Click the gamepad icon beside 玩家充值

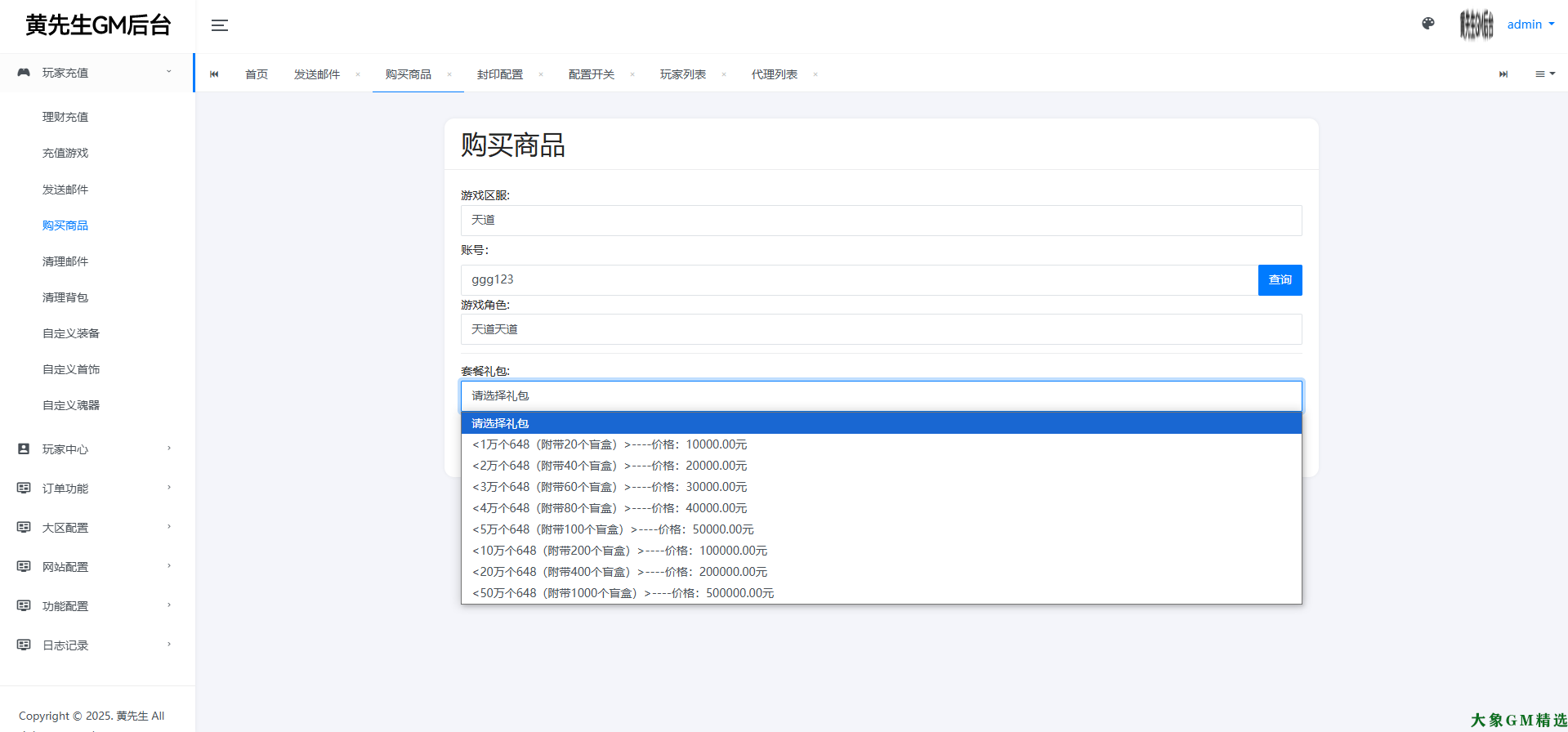tap(24, 73)
